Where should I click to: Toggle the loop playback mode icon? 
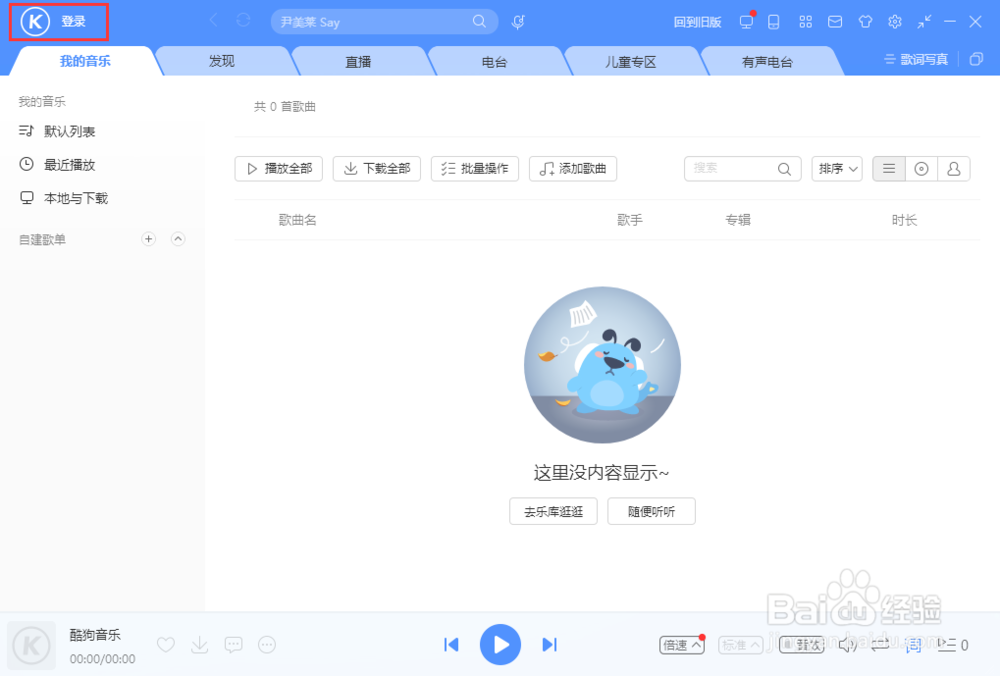click(881, 645)
